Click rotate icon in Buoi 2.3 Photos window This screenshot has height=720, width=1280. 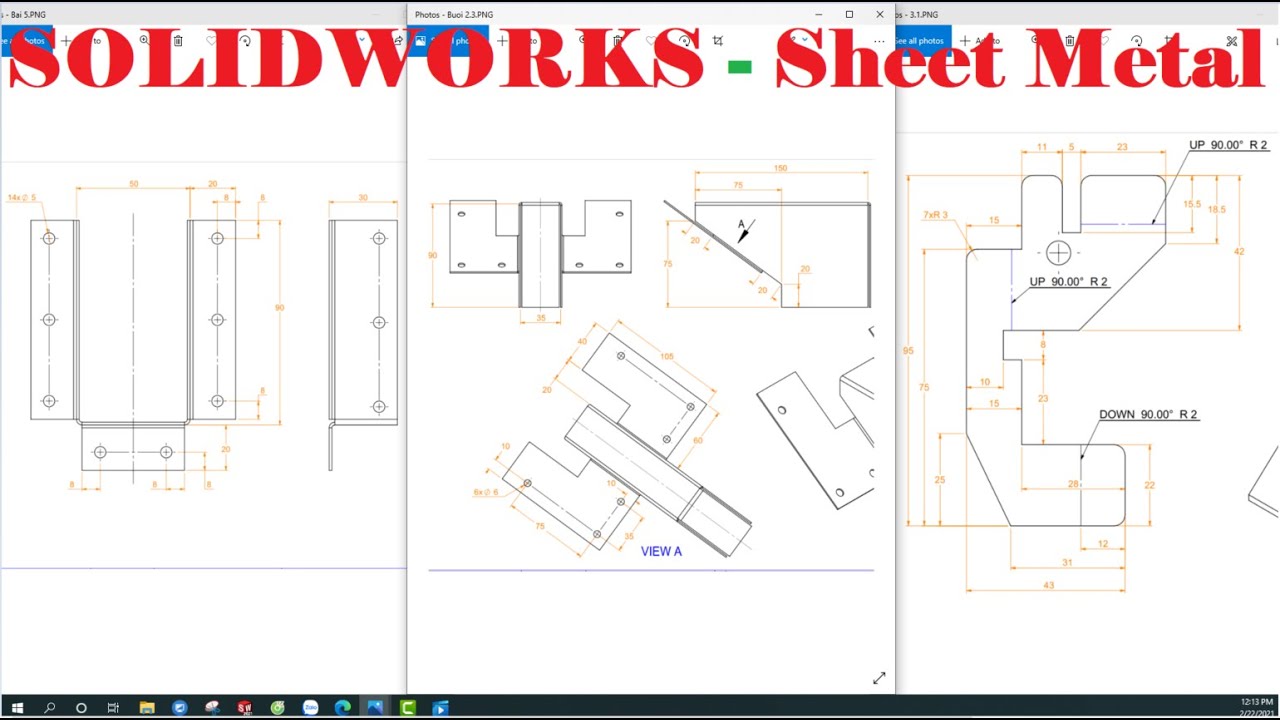[x=684, y=41]
